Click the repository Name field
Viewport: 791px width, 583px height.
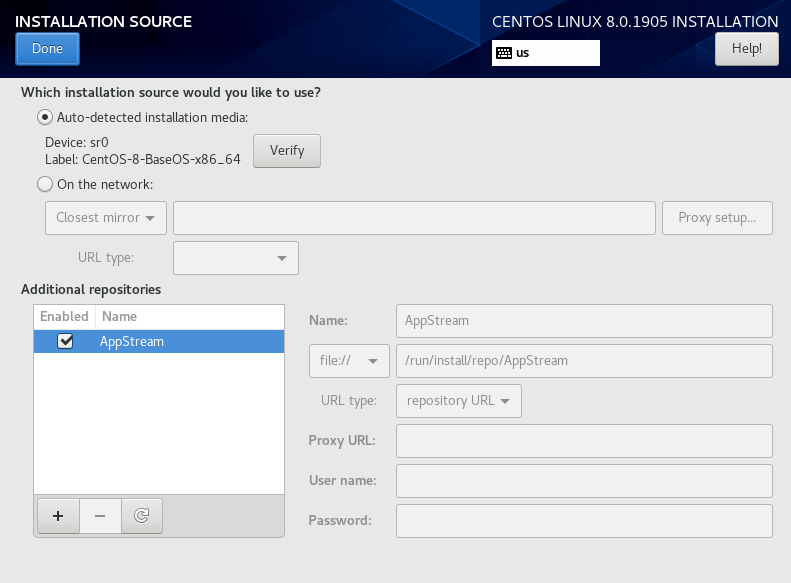point(584,321)
